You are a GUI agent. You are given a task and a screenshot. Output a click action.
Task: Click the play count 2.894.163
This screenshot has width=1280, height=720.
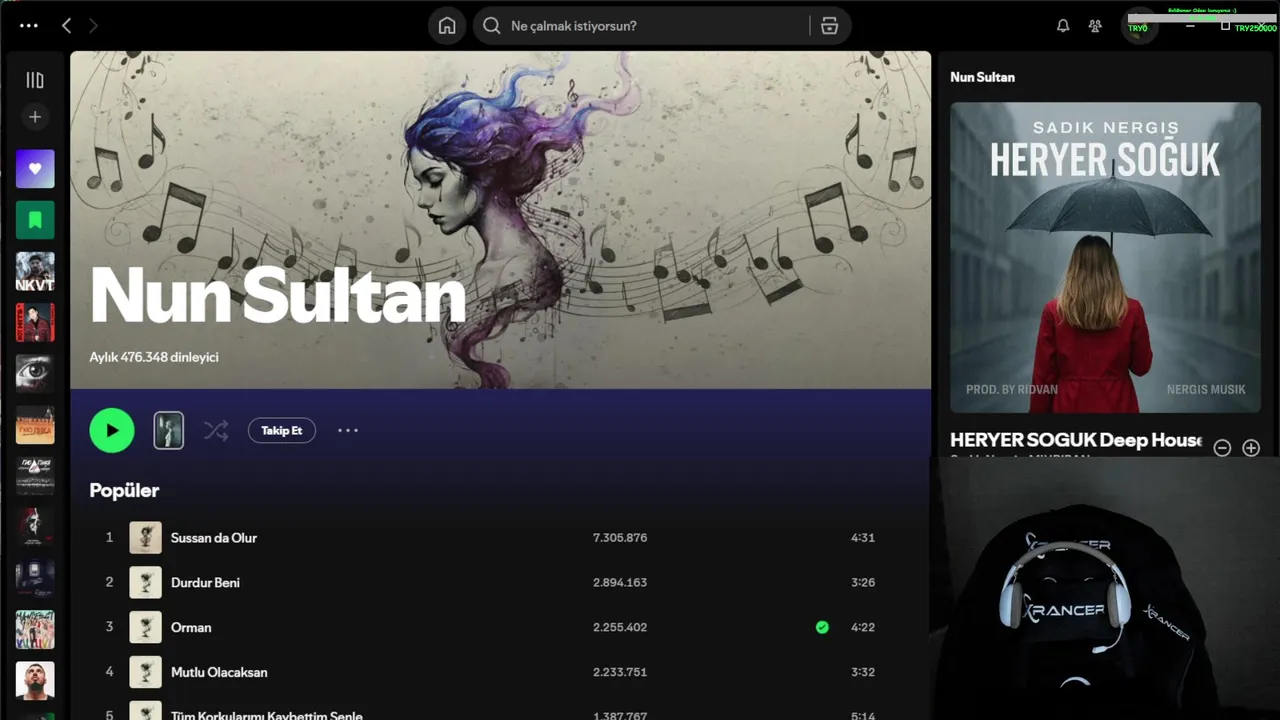(620, 583)
